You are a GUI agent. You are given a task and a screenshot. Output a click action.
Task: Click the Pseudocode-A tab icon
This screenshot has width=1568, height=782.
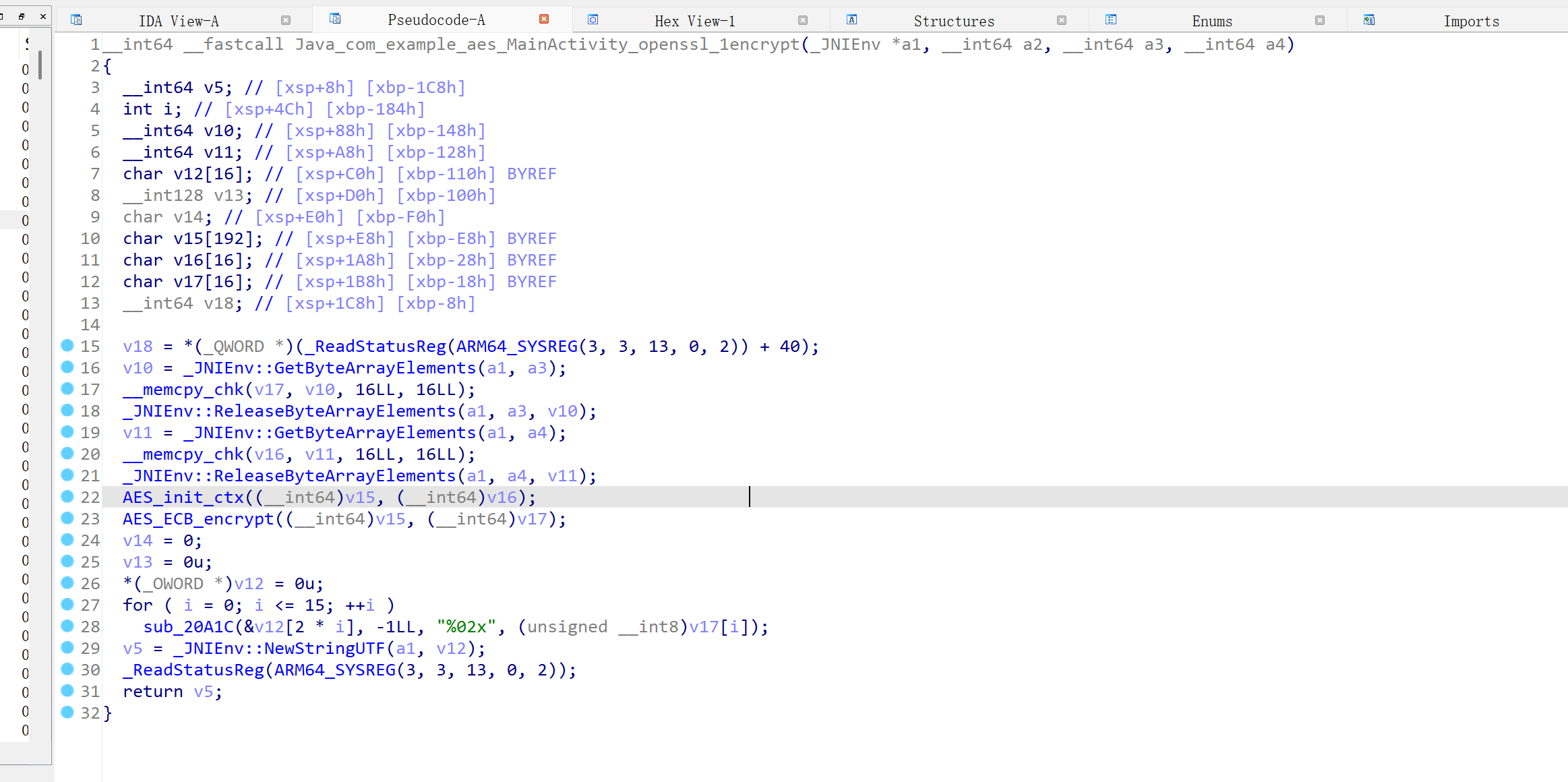click(335, 19)
